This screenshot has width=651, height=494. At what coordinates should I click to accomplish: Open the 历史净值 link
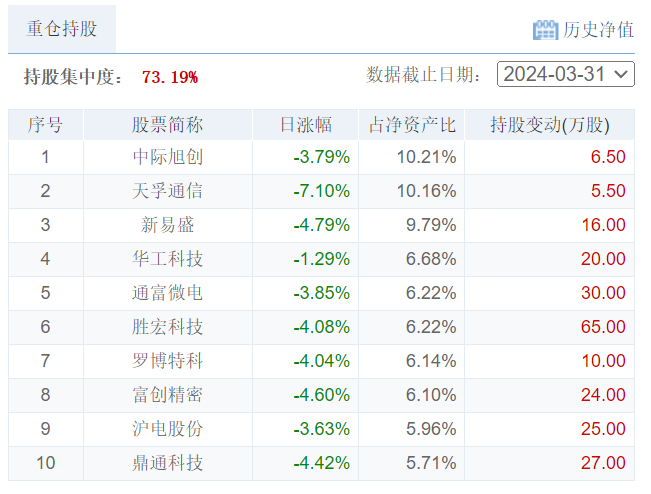(x=598, y=30)
